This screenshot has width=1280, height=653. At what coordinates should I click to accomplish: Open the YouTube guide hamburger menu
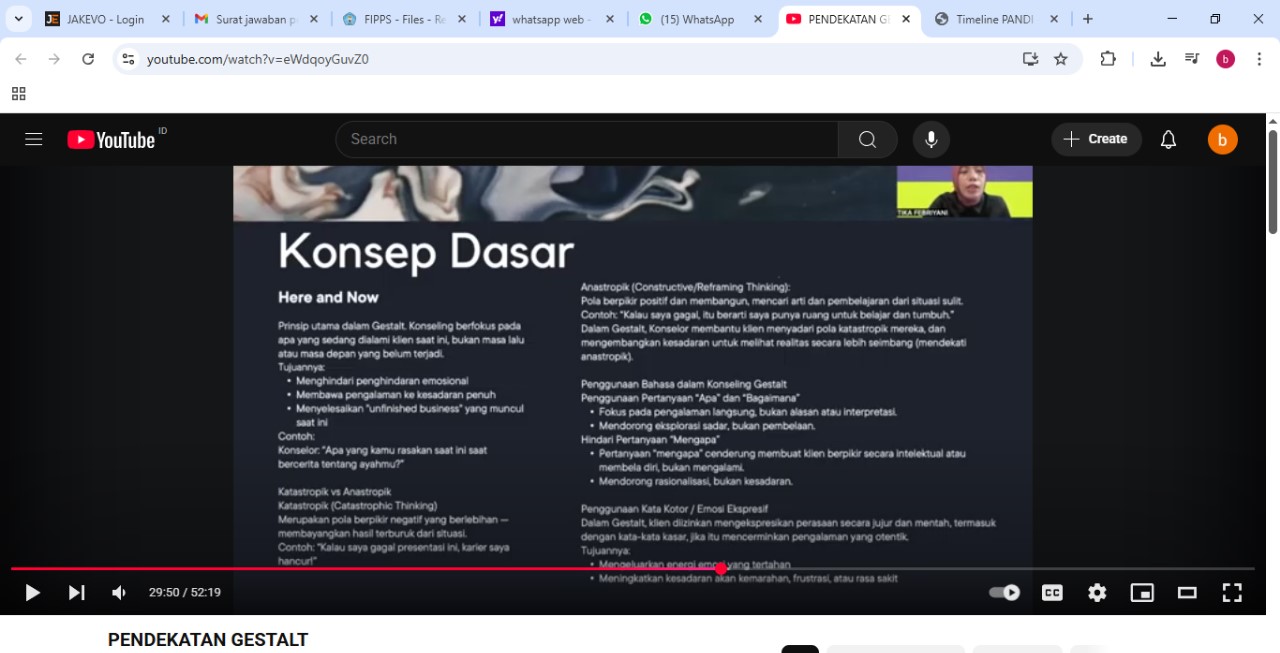(34, 139)
